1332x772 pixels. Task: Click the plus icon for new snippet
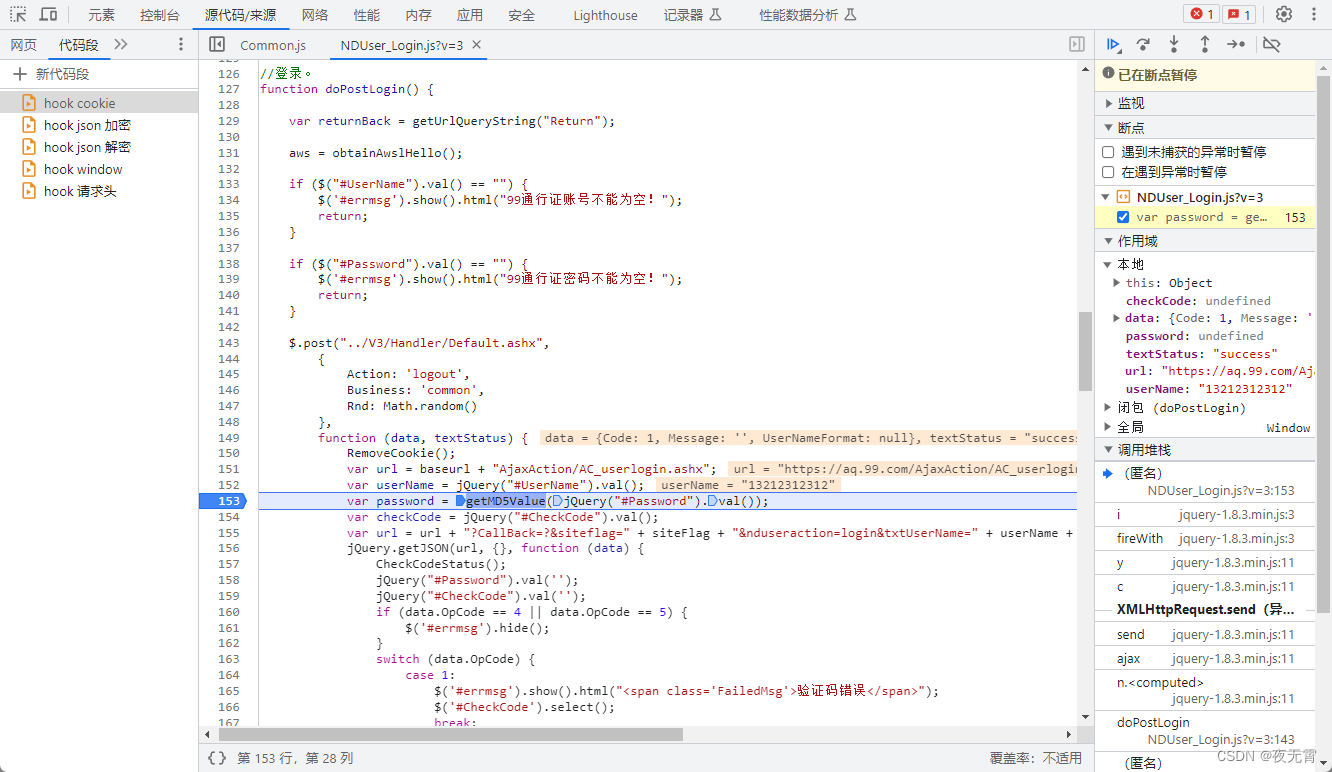tap(19, 74)
